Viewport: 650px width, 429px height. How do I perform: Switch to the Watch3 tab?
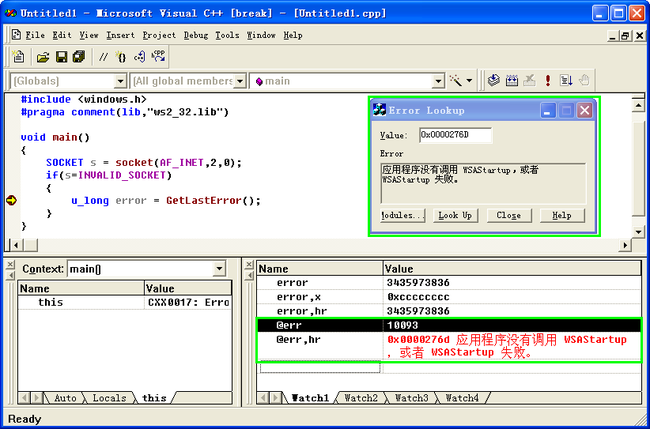click(x=411, y=398)
